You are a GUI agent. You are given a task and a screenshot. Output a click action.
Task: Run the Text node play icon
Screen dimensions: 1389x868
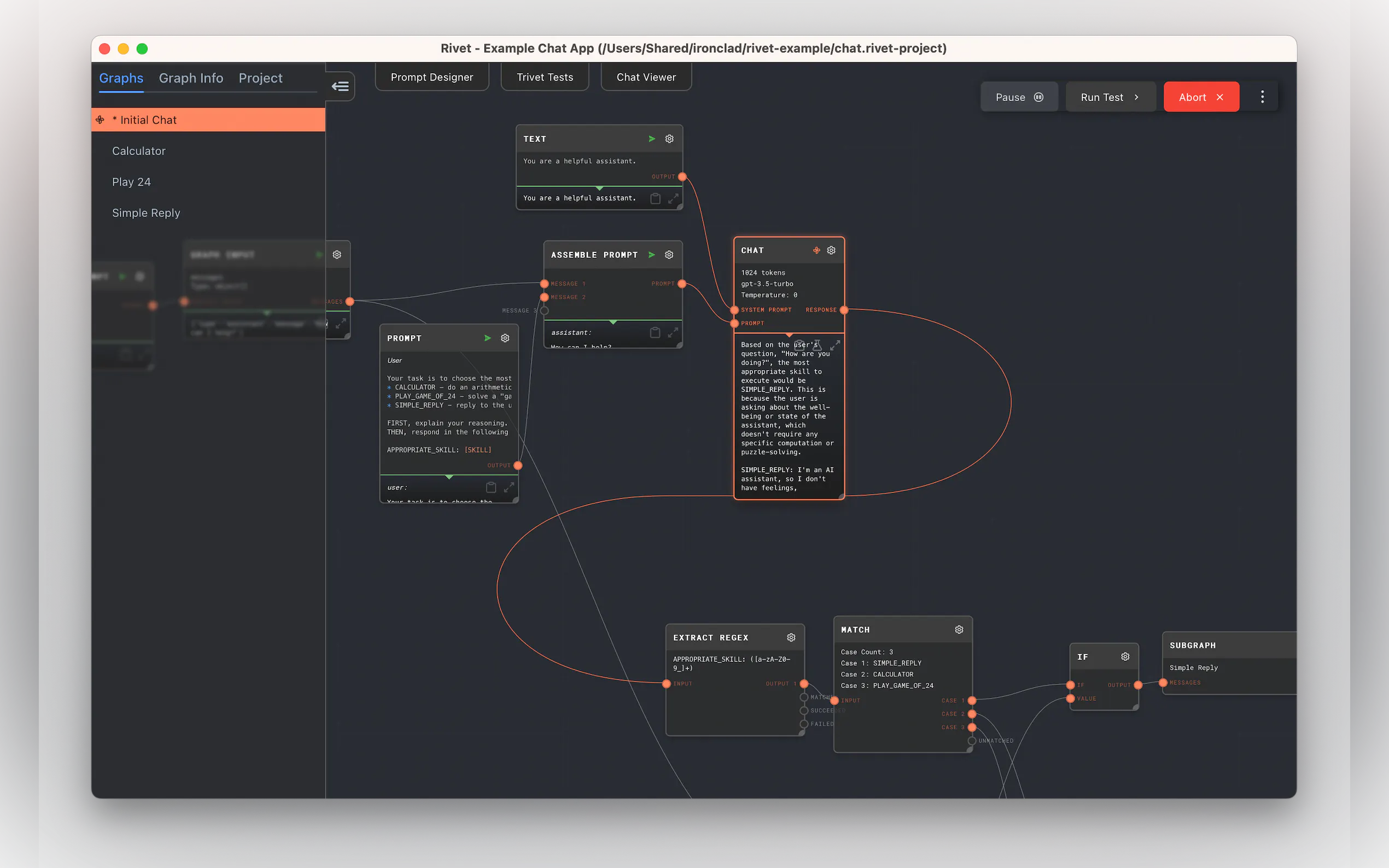[652, 139]
